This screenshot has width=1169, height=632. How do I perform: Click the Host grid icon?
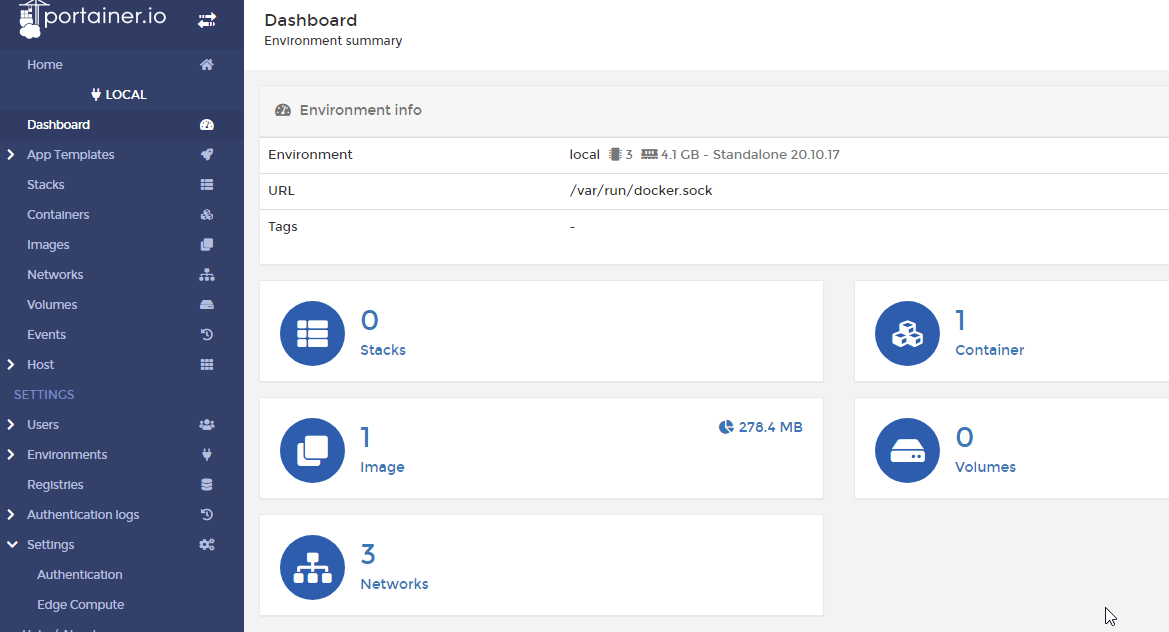[x=207, y=364]
